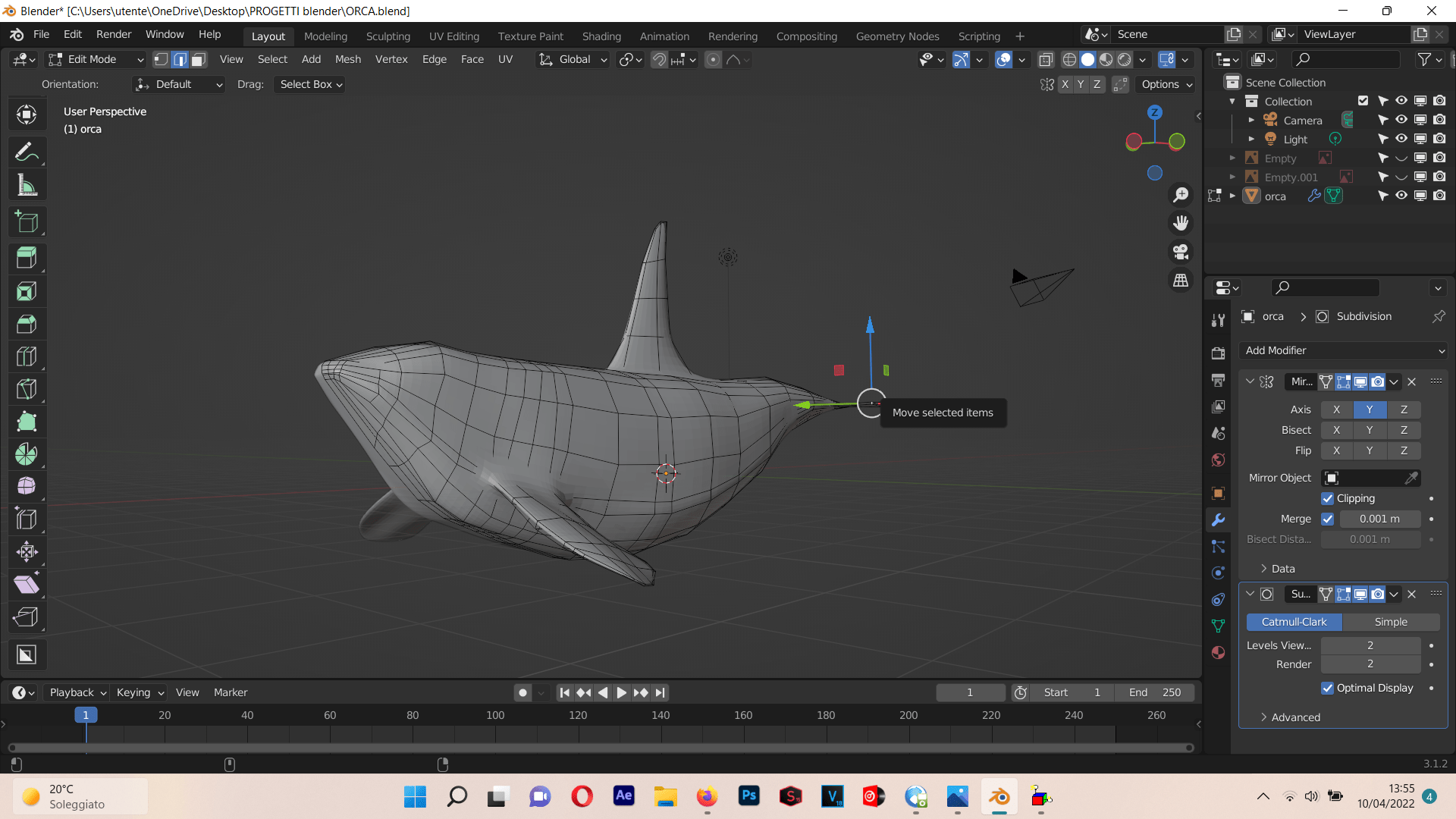Toggle Mirror axis X button
This screenshot has height=819, width=1456.
tap(1336, 409)
